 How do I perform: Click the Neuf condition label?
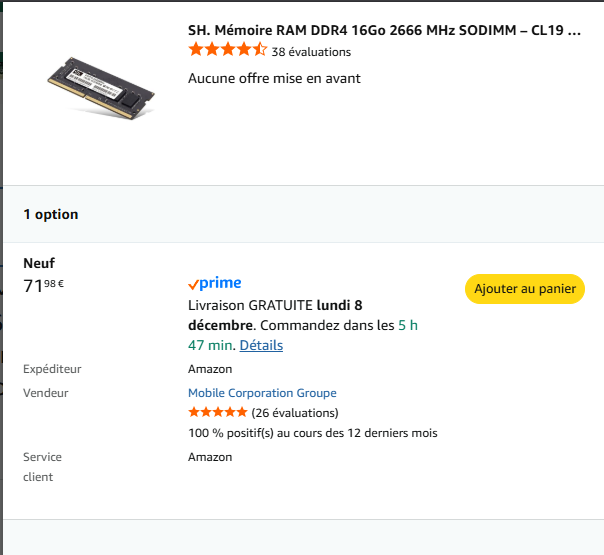(39, 263)
